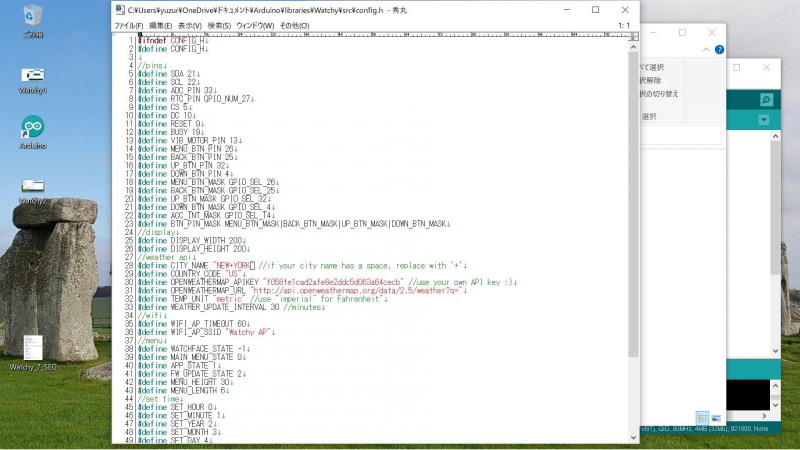Viewport: 800px width, 450px height.
Task: Open the 表示(V) menu
Action: (189, 26)
